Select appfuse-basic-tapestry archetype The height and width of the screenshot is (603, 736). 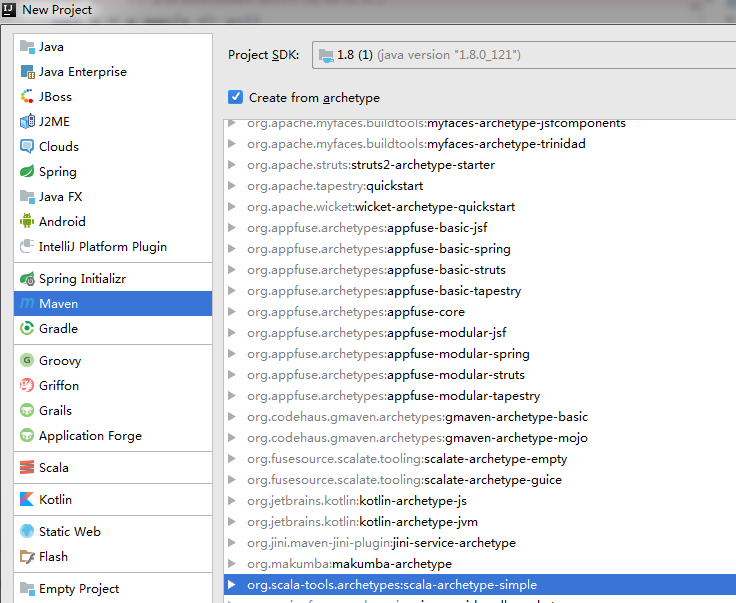pos(384,291)
